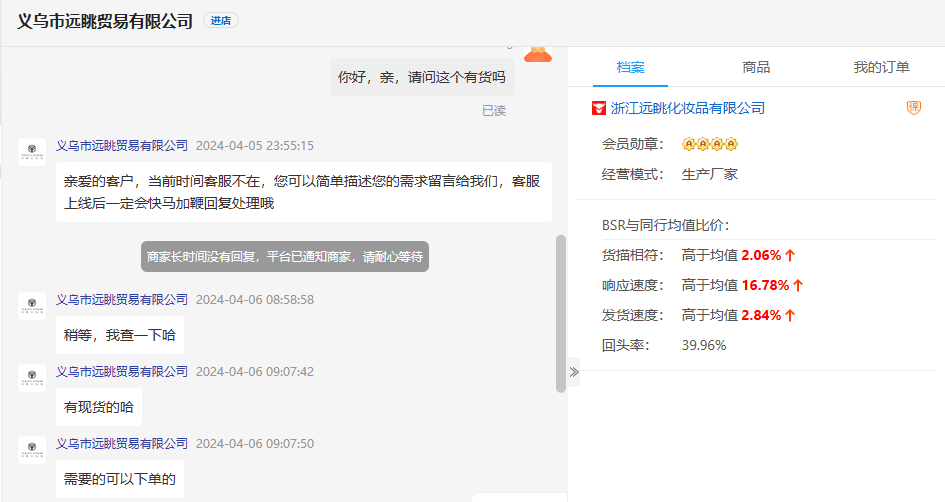Click the orange buyer avatar at top

point(539,53)
